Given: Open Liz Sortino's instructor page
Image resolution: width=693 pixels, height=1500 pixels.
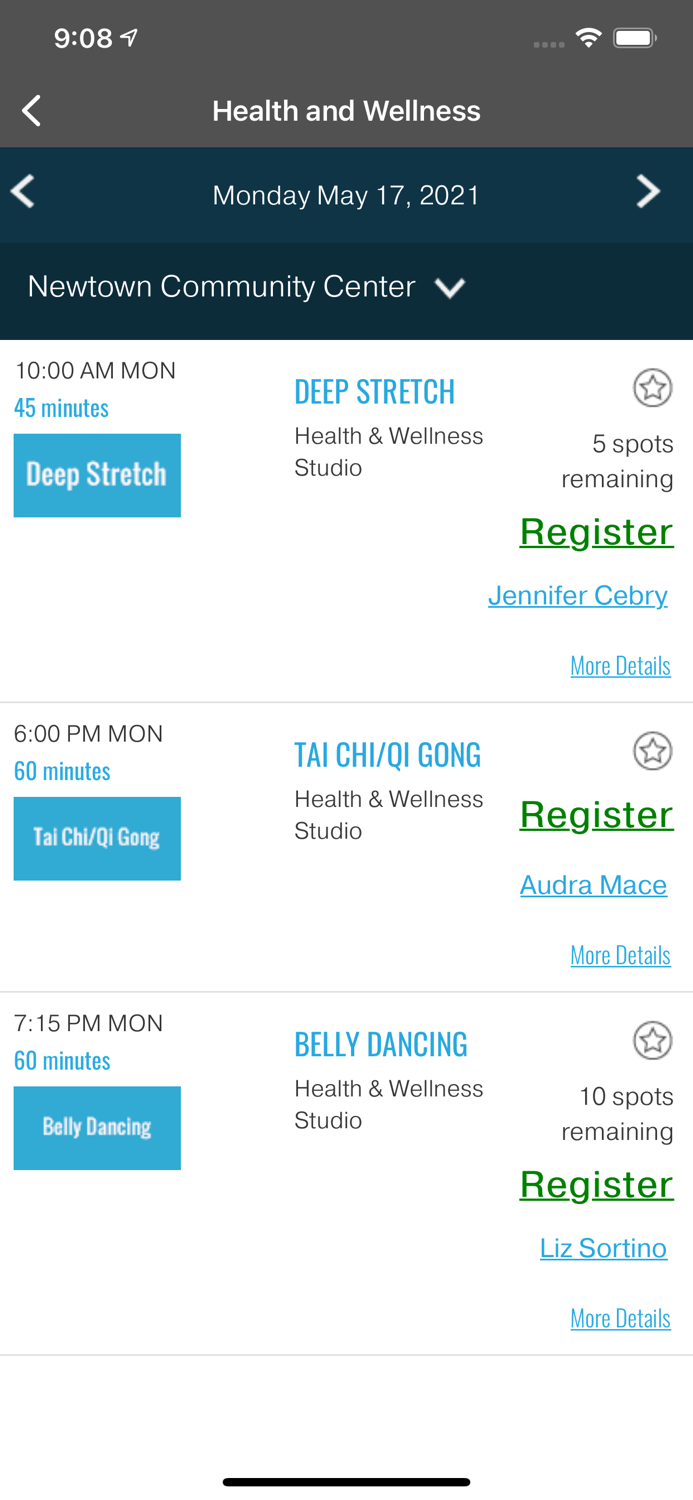Looking at the screenshot, I should coord(603,1248).
